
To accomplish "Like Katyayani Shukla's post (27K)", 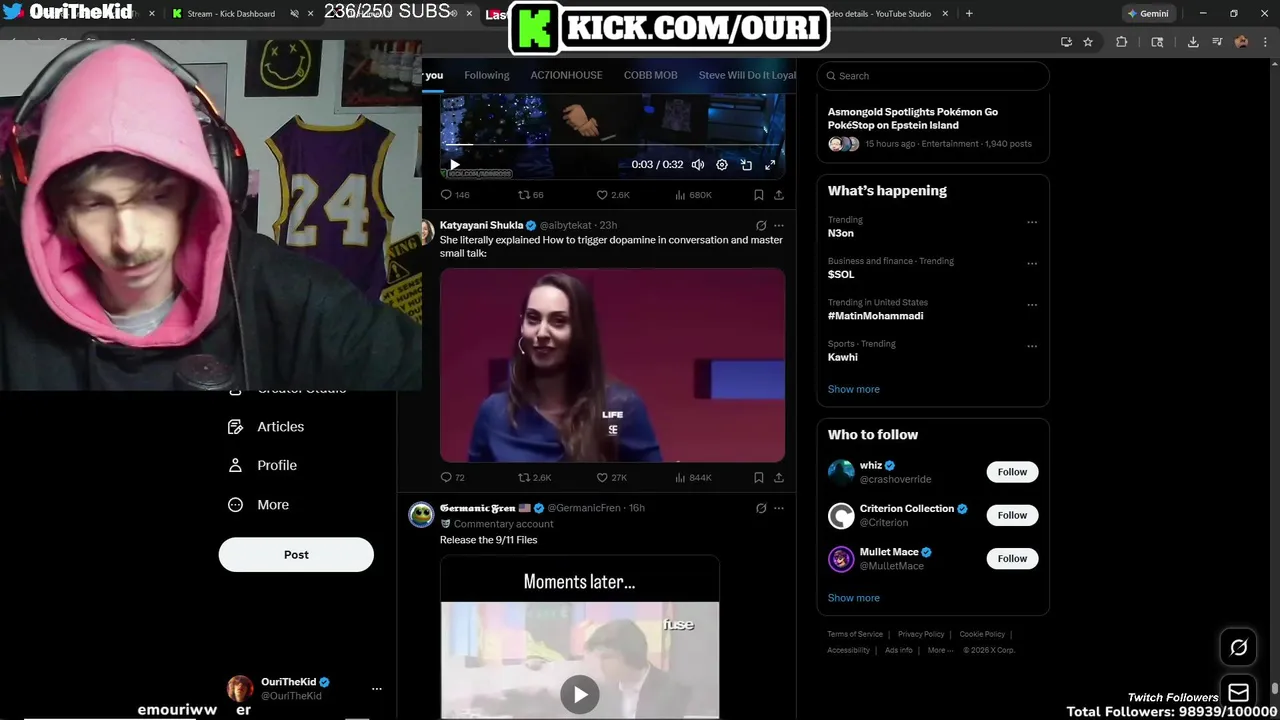I will pos(612,478).
